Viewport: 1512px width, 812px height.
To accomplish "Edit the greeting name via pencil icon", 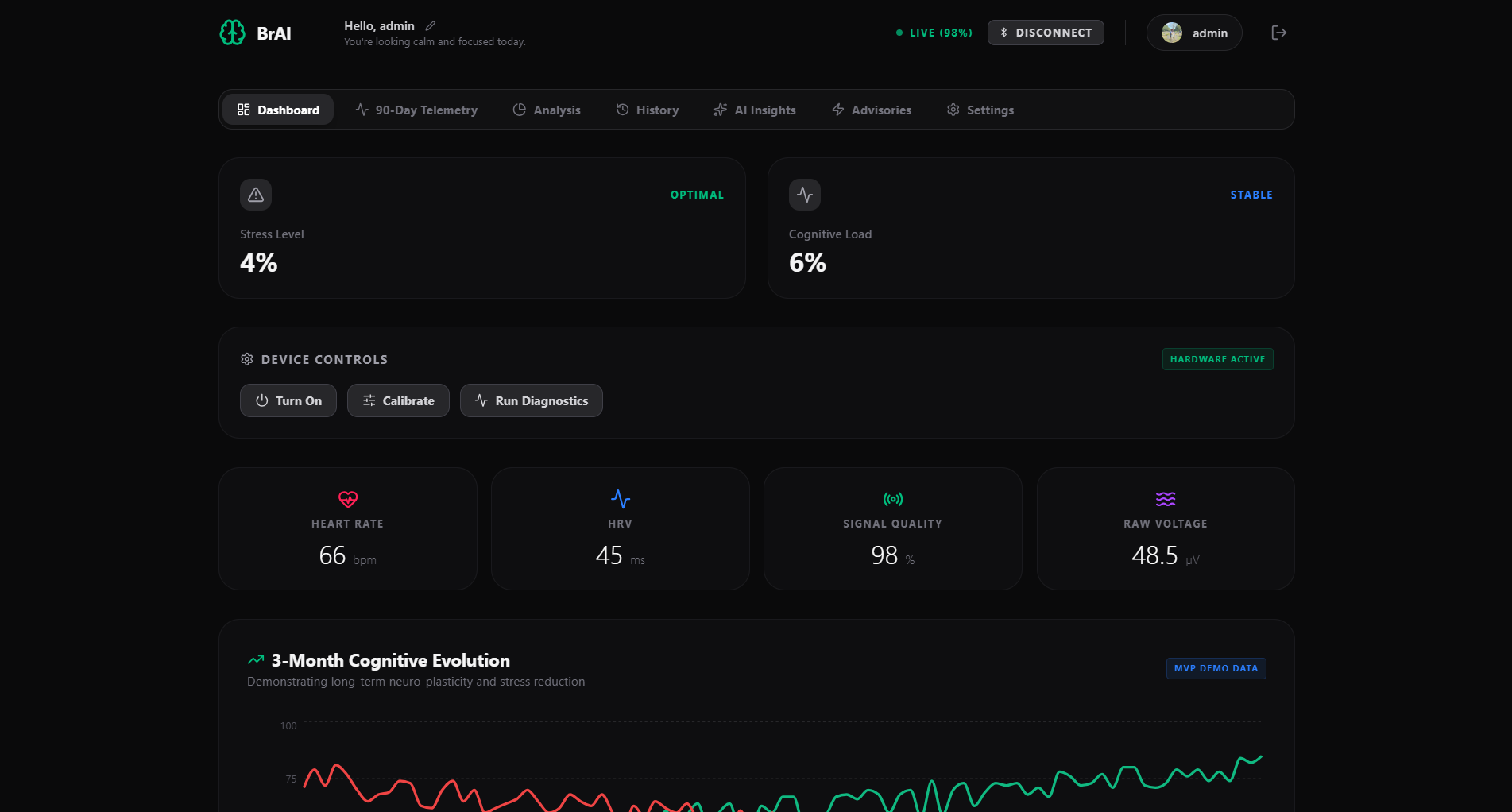I will 431,26.
